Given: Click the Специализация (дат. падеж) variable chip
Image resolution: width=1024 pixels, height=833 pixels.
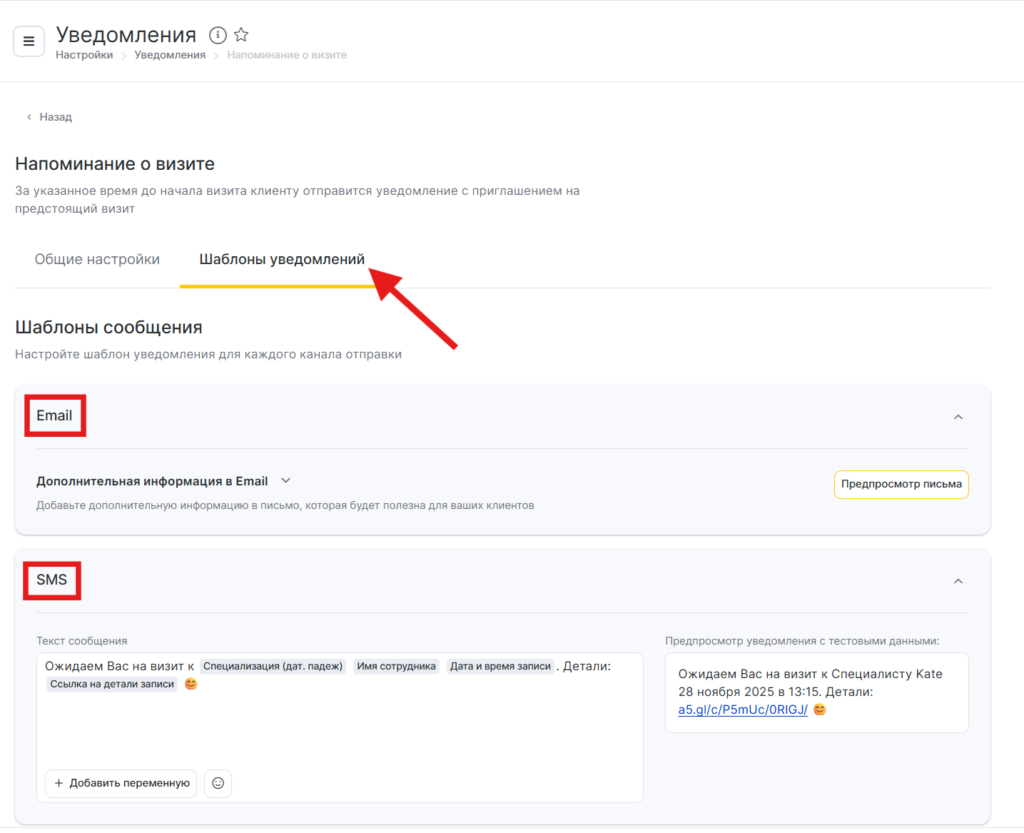Looking at the screenshot, I should coord(272,666).
